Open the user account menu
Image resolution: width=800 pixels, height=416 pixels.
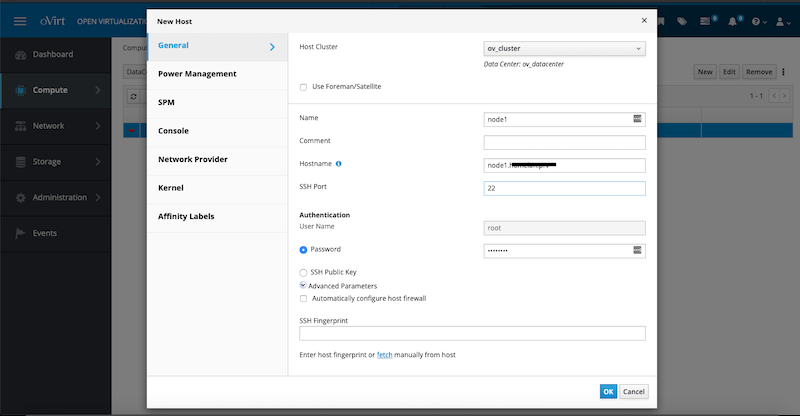point(783,21)
